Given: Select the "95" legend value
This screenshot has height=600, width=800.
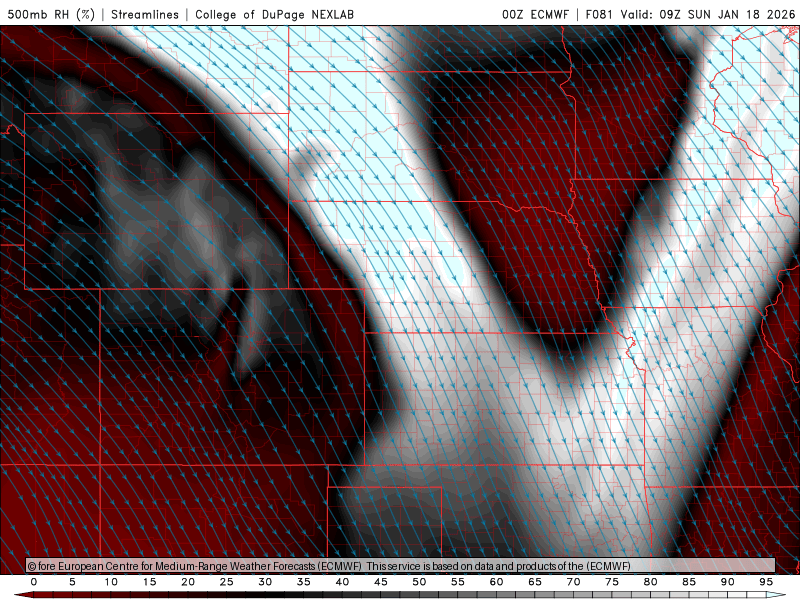Looking at the screenshot, I should (766, 582).
